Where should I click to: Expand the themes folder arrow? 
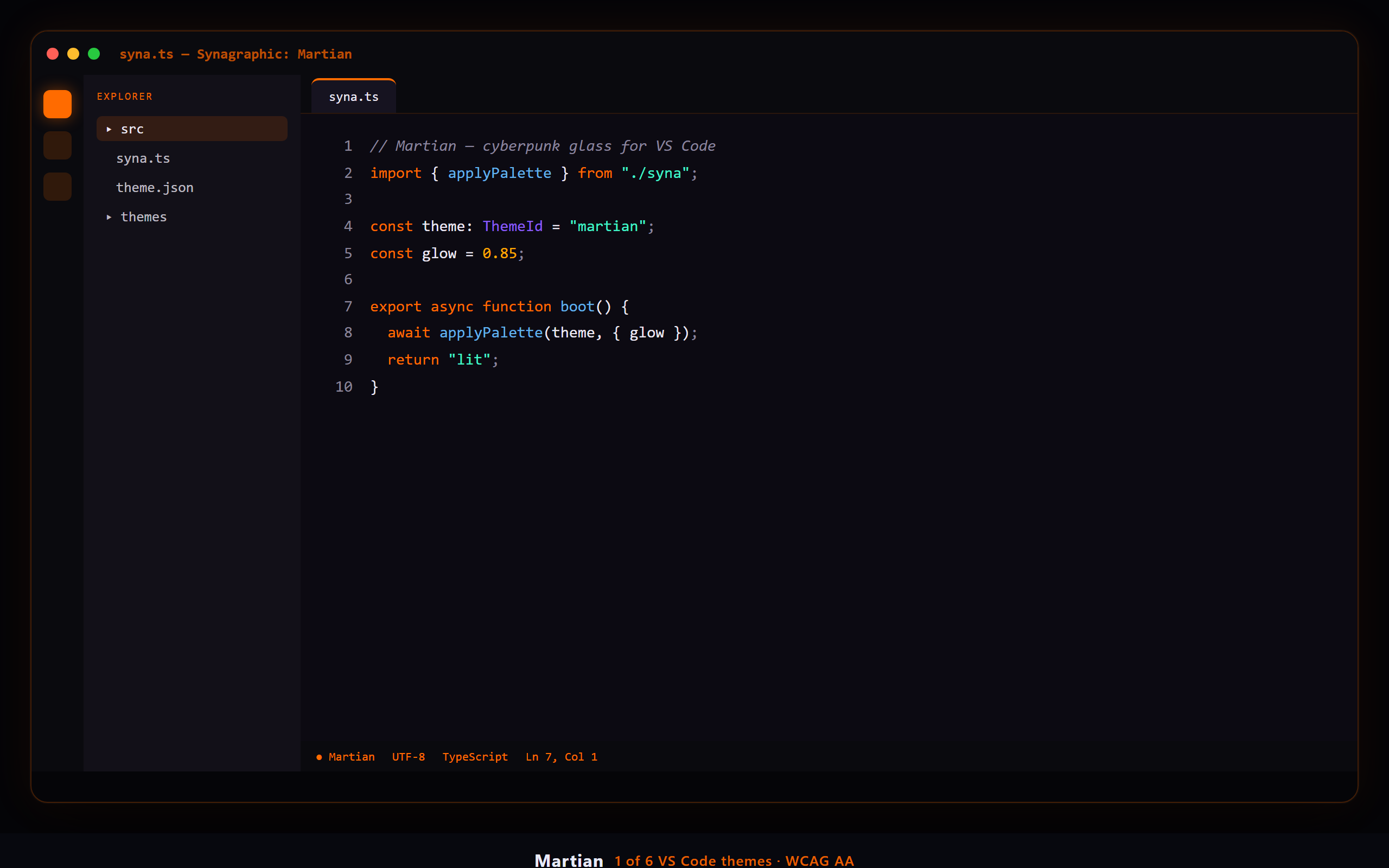click(109, 217)
